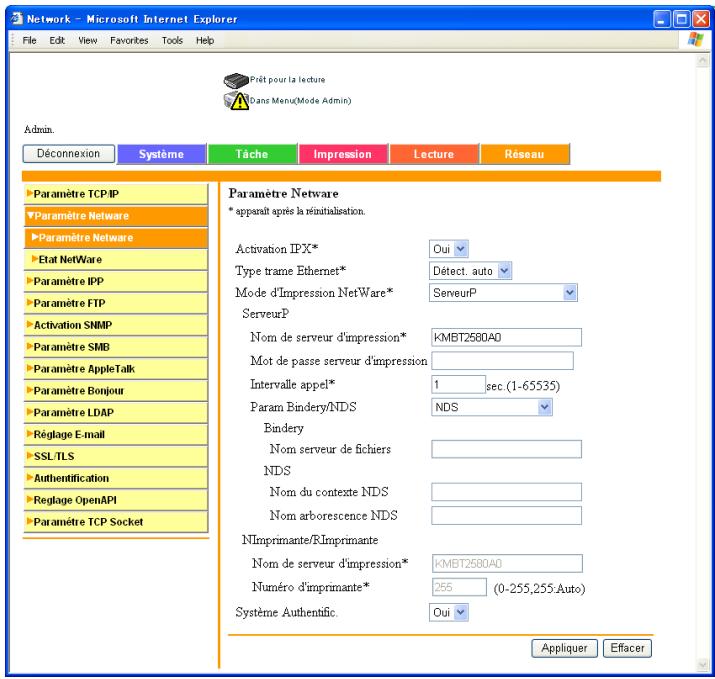Click the Nom du contexte NDS field

(x=506, y=492)
